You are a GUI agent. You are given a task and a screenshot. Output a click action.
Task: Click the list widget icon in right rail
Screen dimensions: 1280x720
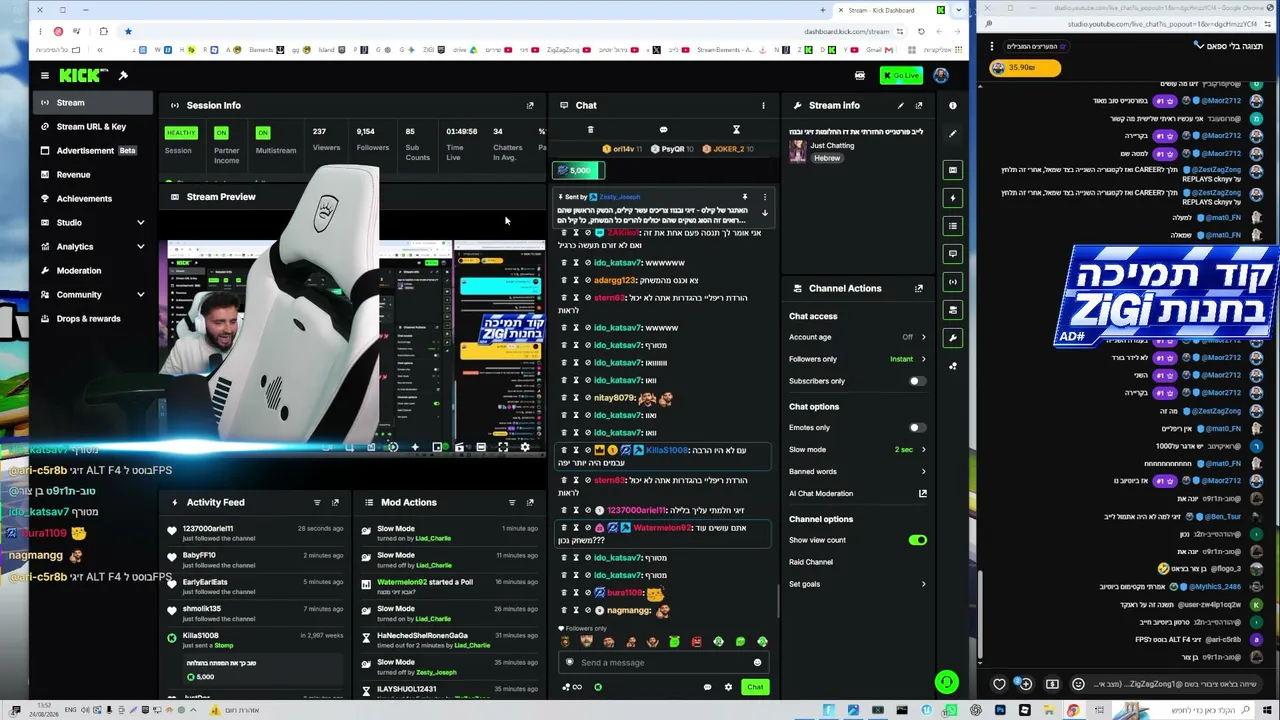[x=953, y=226]
